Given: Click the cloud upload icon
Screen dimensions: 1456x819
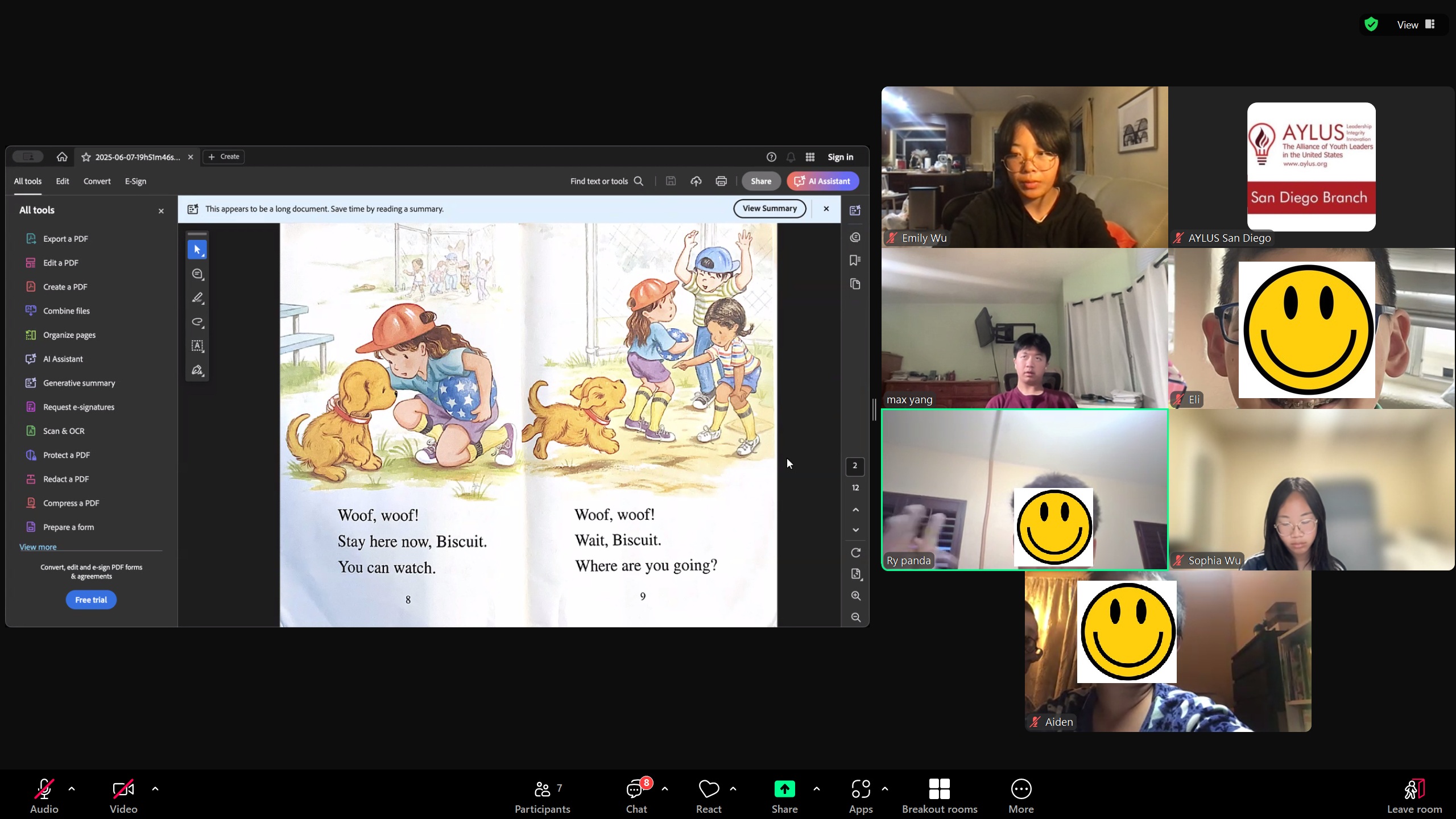Looking at the screenshot, I should point(696,181).
